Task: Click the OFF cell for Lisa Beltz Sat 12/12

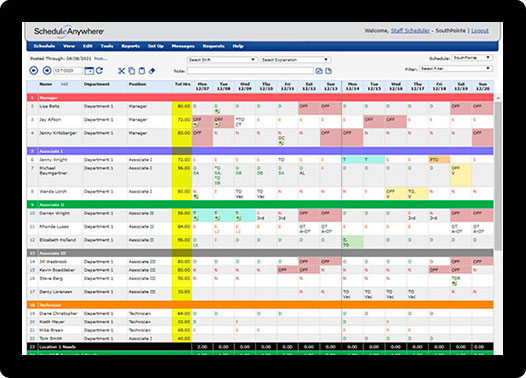Action: coord(309,108)
